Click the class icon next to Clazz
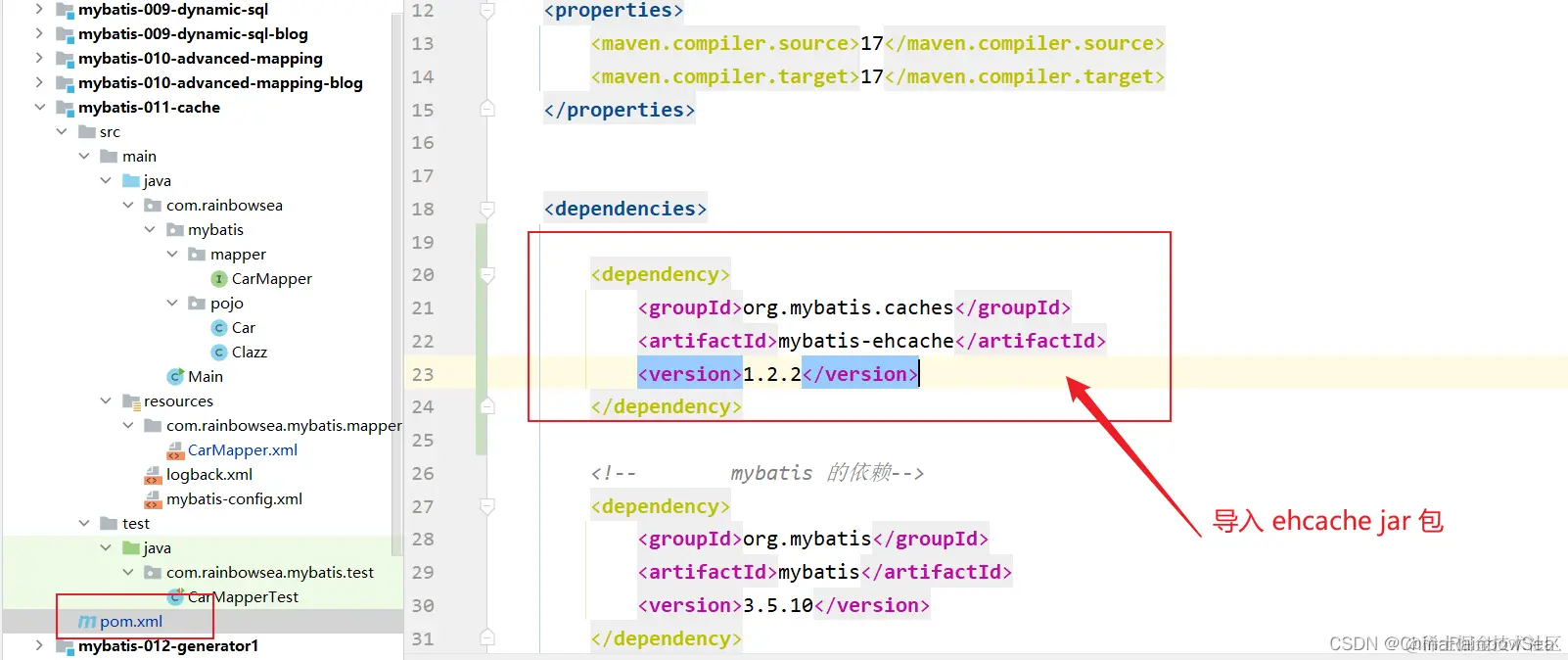 tap(219, 353)
